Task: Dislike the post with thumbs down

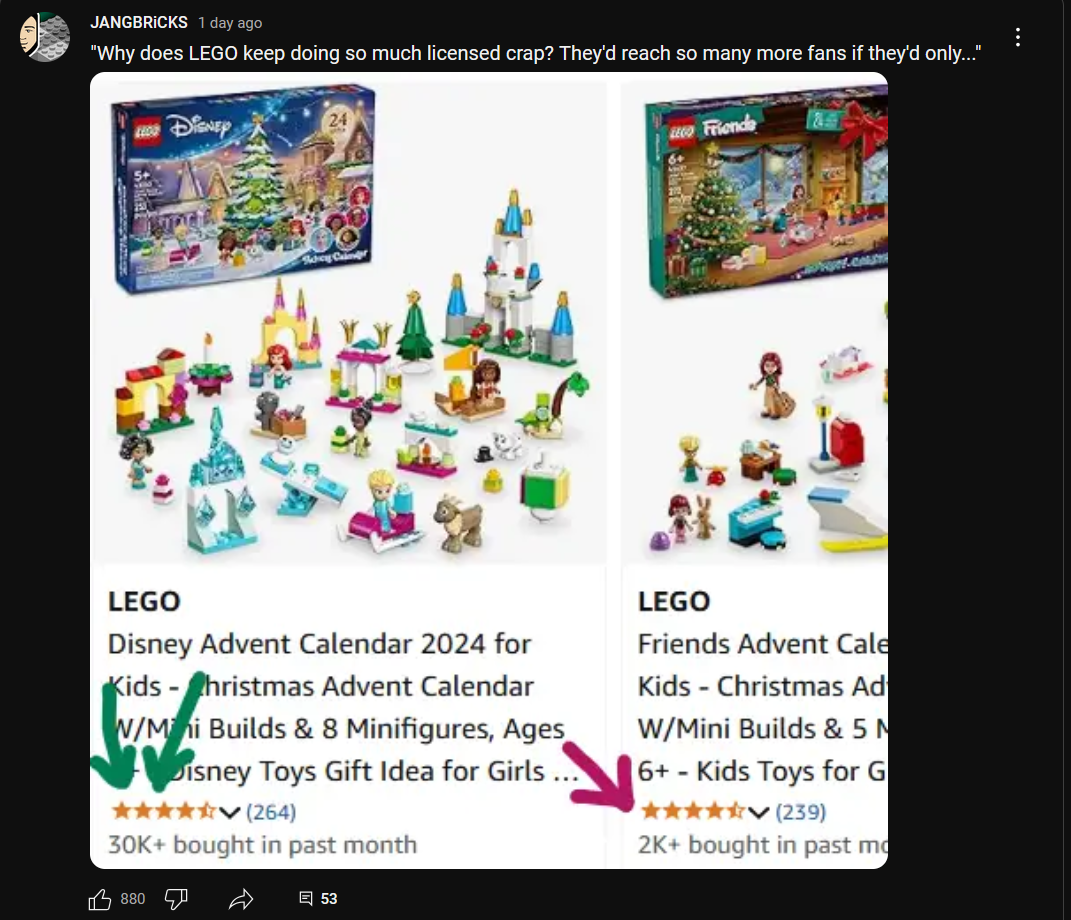Action: (x=176, y=899)
